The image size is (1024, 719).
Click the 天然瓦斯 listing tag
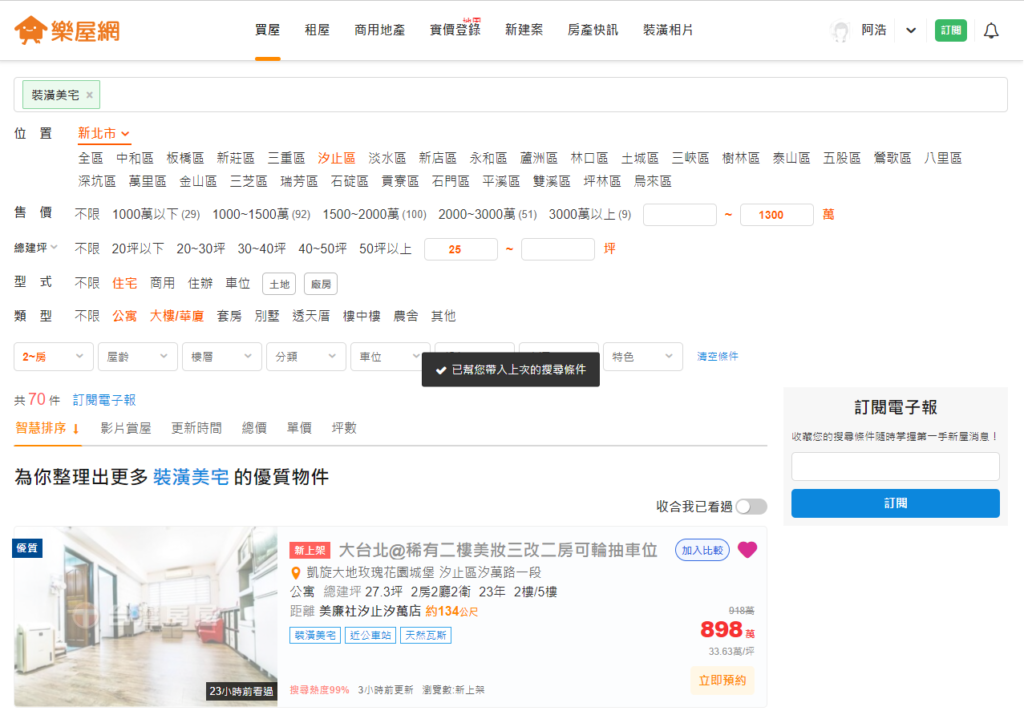click(426, 635)
